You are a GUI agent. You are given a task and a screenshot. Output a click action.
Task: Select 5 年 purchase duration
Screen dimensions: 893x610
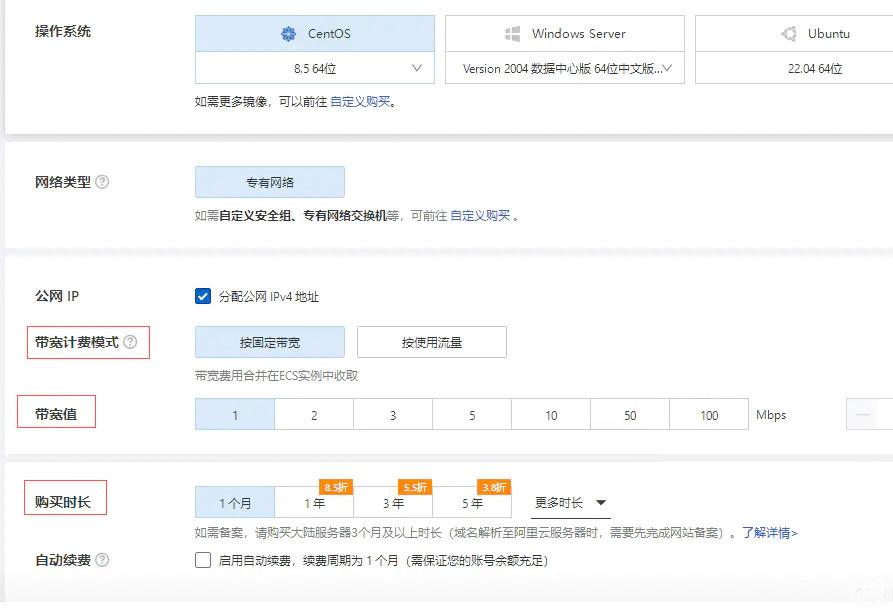coord(472,502)
